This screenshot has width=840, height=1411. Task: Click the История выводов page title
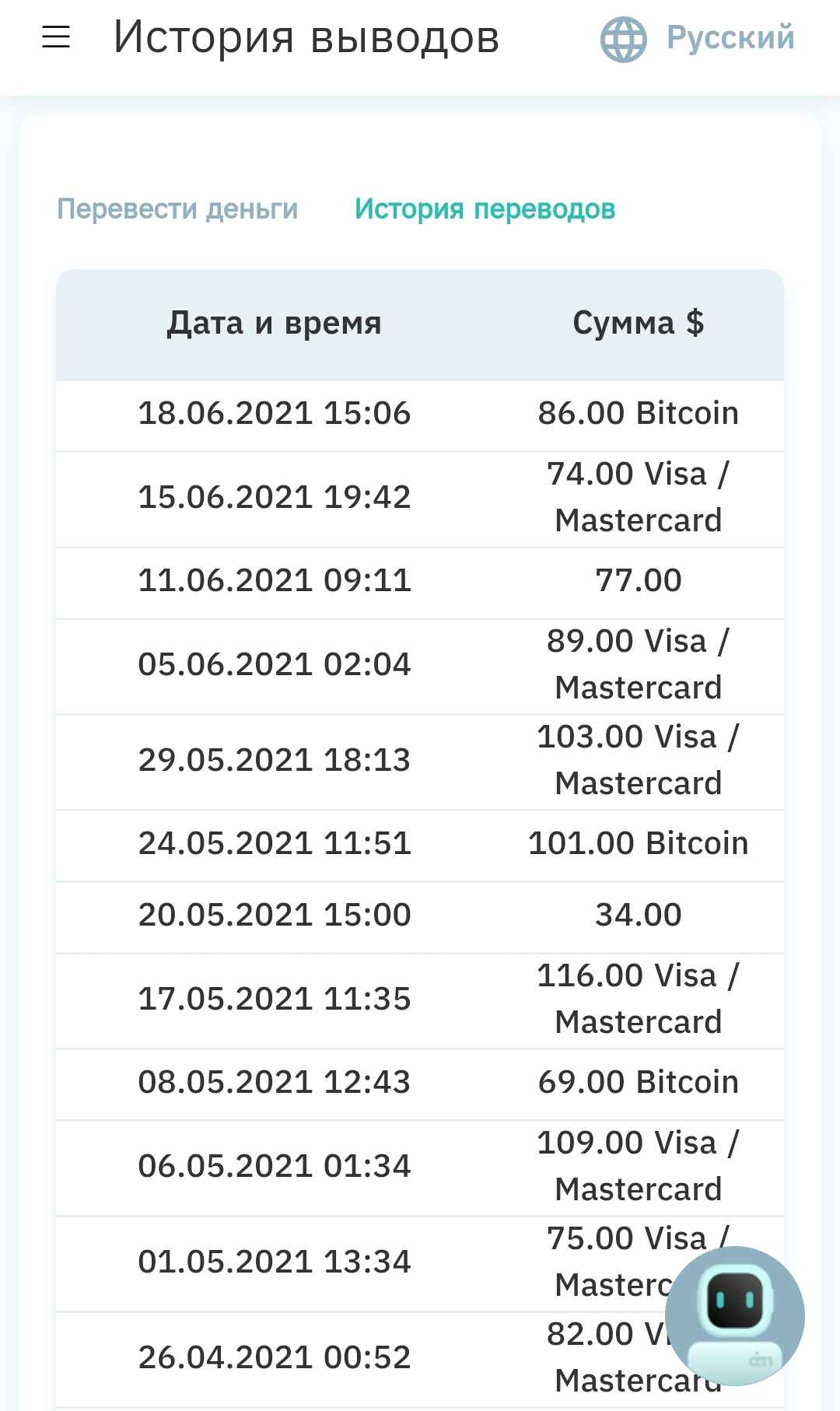[306, 37]
